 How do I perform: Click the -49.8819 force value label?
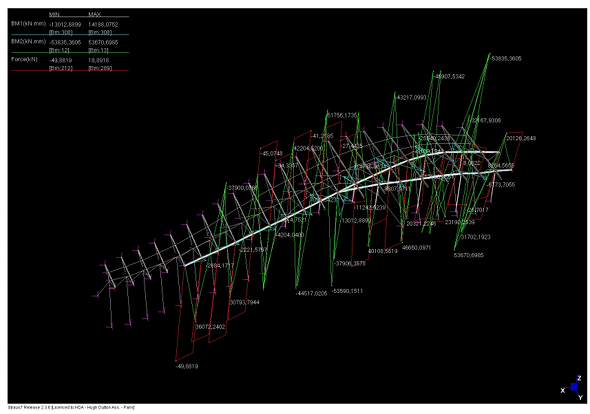(187, 366)
